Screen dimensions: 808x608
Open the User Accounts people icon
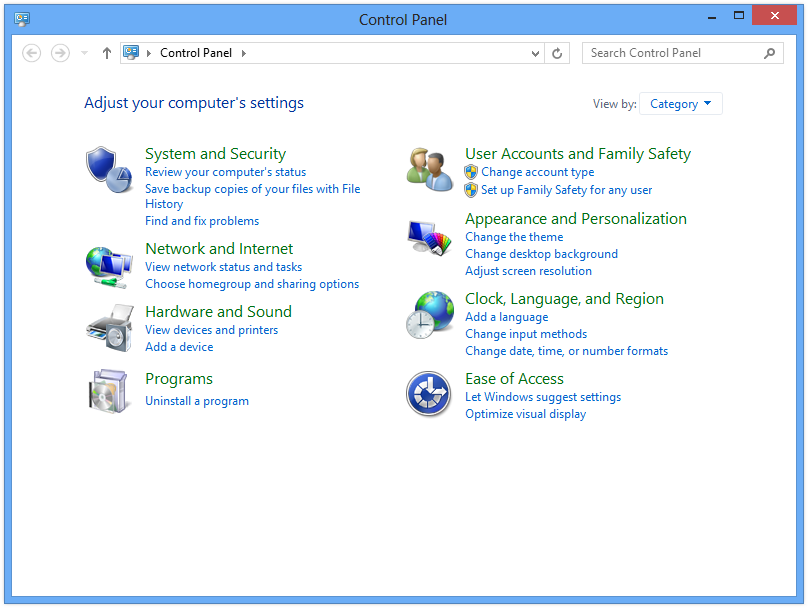click(429, 170)
